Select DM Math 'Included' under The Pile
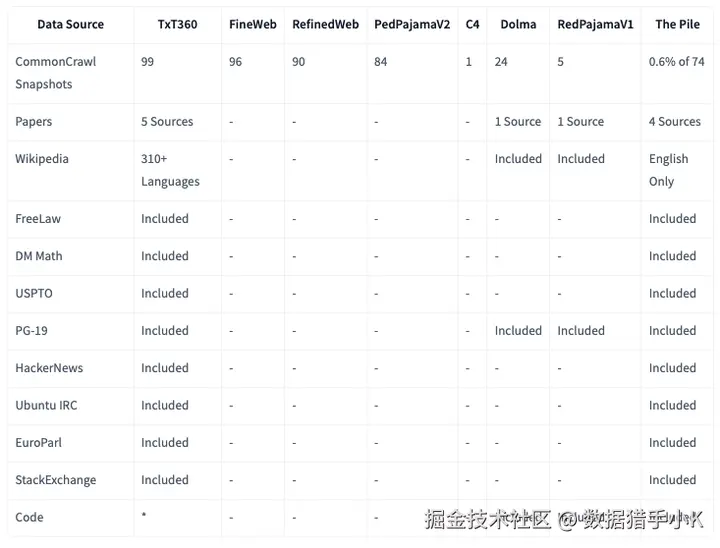Screen dimensions: 720x548 click(x=672, y=256)
